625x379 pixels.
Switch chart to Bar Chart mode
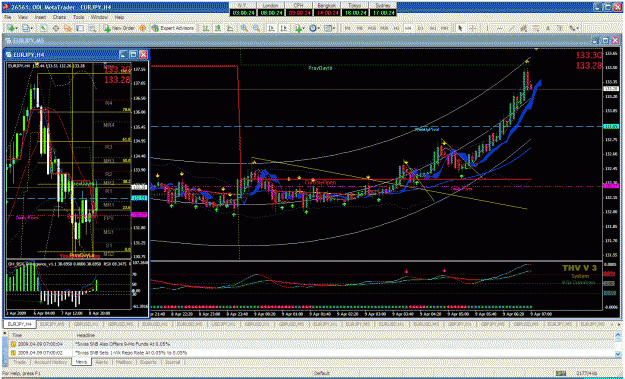(206, 28)
